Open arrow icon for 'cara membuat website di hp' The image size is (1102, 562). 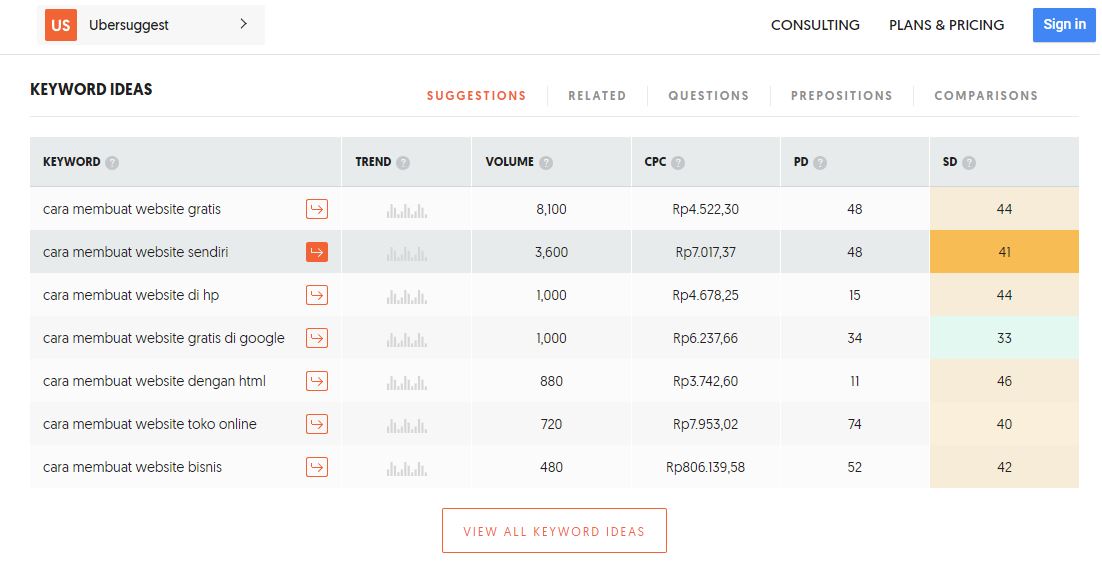tap(317, 295)
